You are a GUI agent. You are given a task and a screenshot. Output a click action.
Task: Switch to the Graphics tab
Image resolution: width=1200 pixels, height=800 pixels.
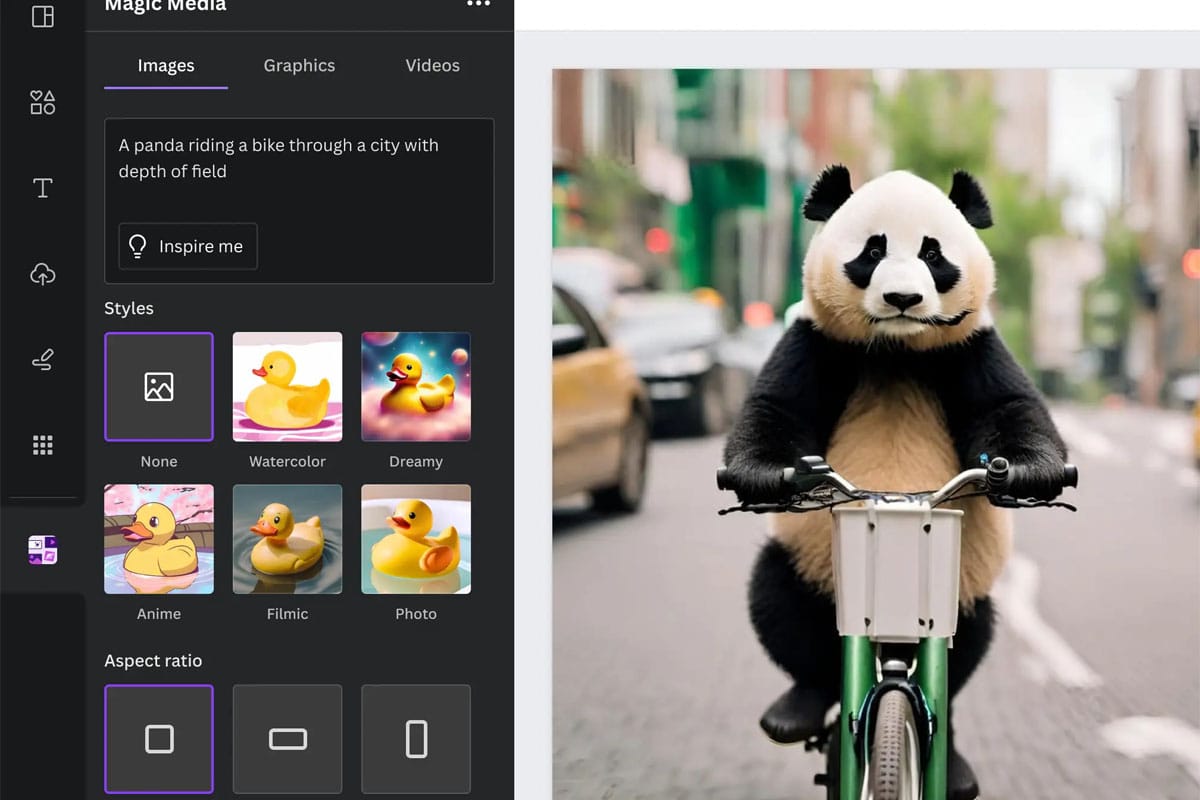pyautogui.click(x=298, y=65)
